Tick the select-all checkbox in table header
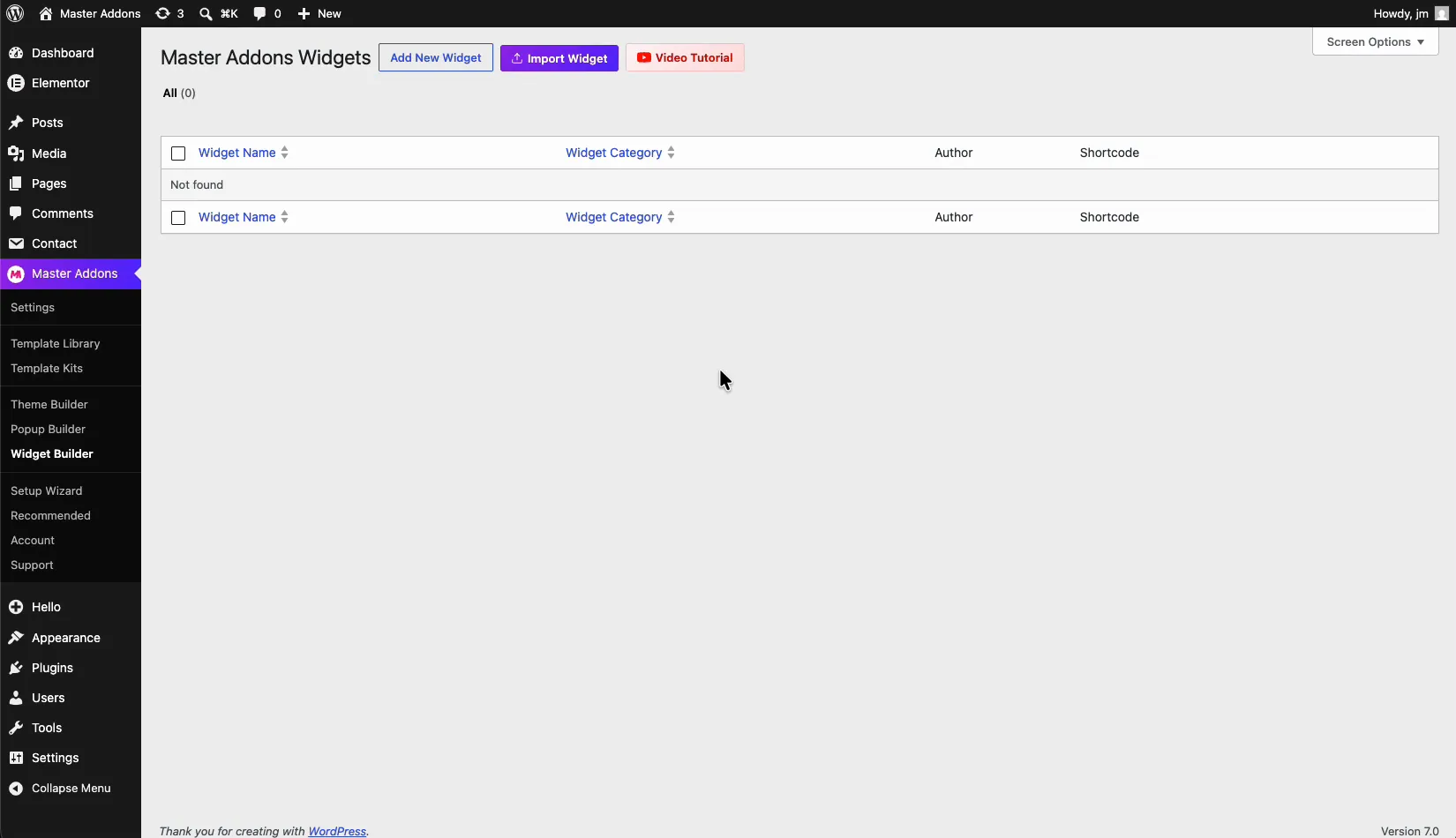 (x=178, y=153)
